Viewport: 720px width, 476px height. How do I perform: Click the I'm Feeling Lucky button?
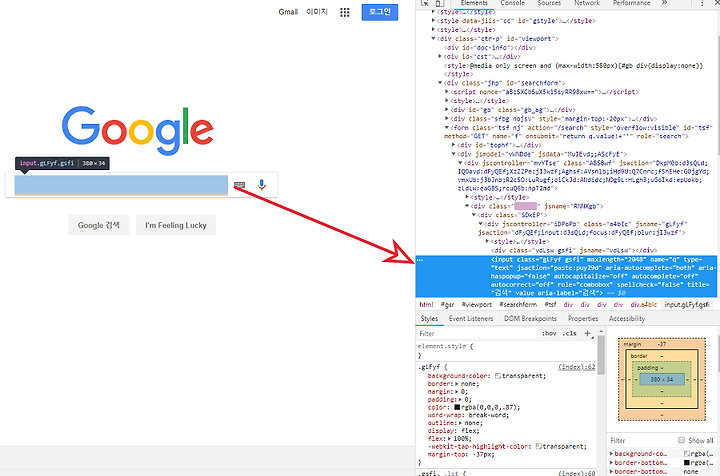tap(176, 225)
